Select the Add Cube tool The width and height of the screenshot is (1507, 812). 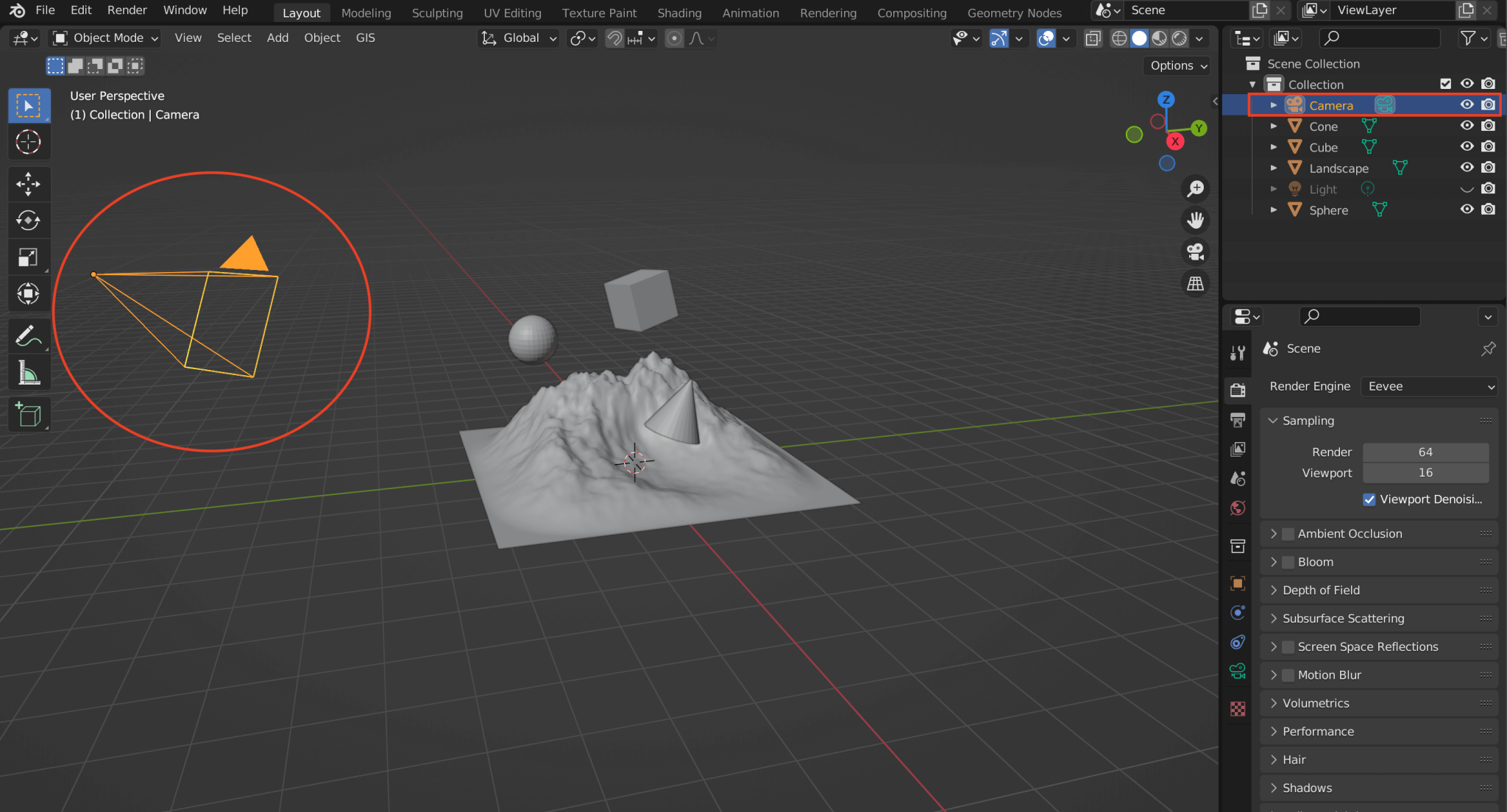click(29, 414)
